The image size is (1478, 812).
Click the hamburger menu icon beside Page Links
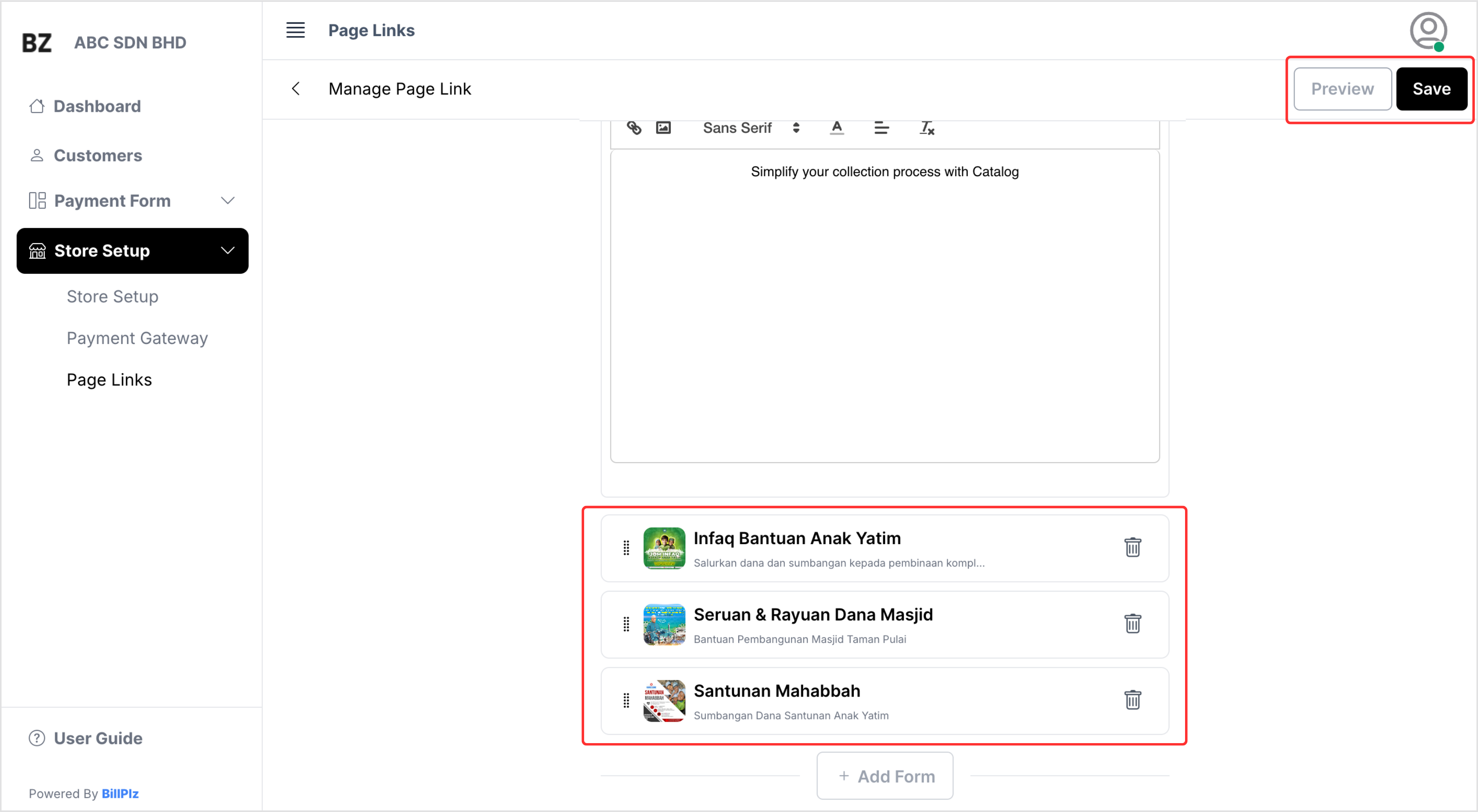(x=296, y=30)
